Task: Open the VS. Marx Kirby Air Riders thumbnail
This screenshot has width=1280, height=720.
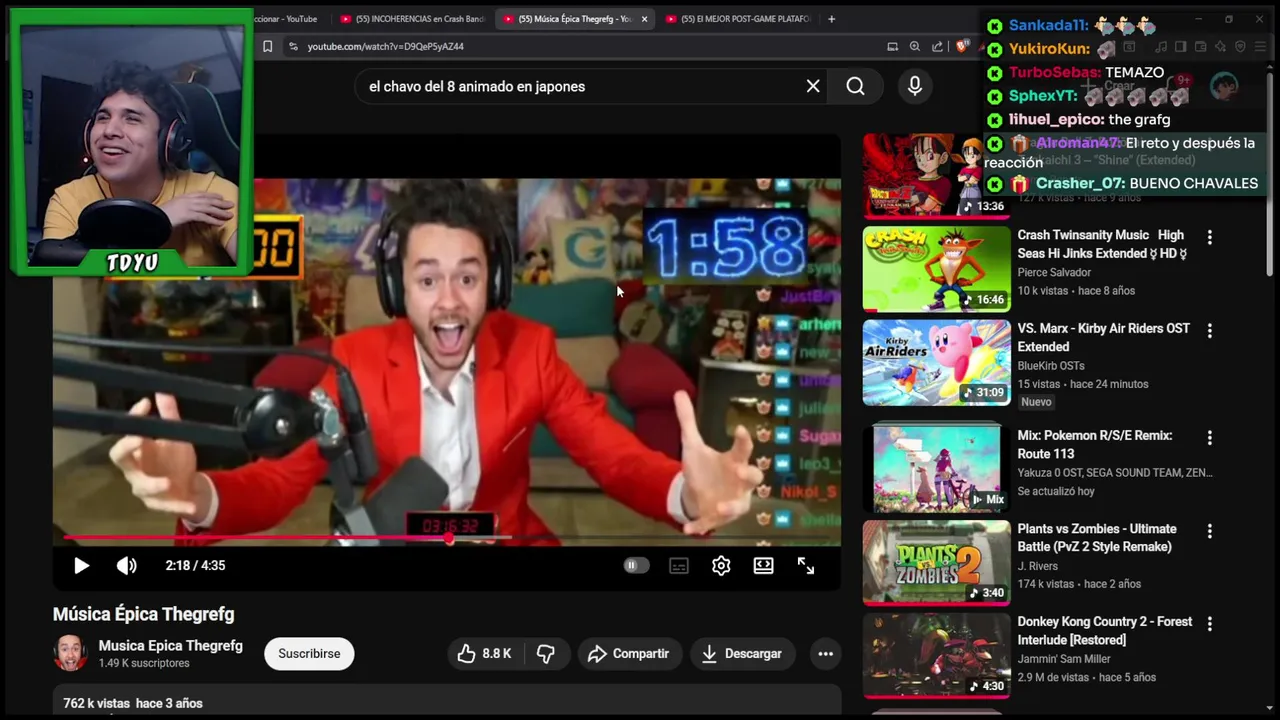Action: [937, 362]
